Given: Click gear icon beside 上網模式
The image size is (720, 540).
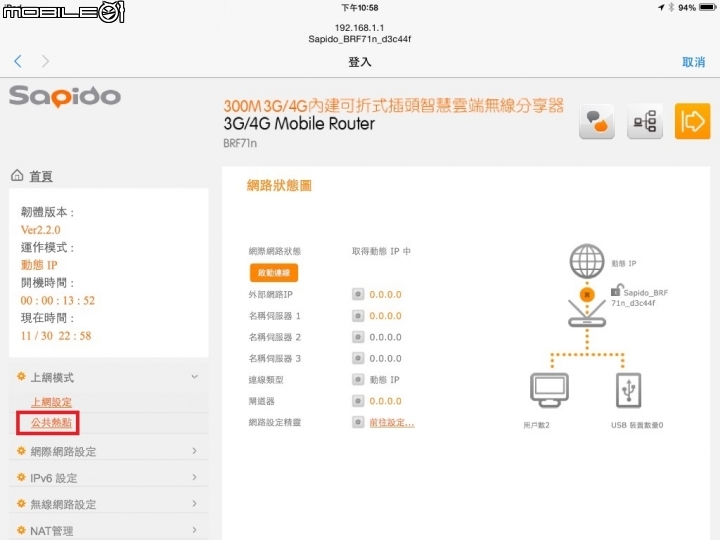Looking at the screenshot, I should 21,377.
